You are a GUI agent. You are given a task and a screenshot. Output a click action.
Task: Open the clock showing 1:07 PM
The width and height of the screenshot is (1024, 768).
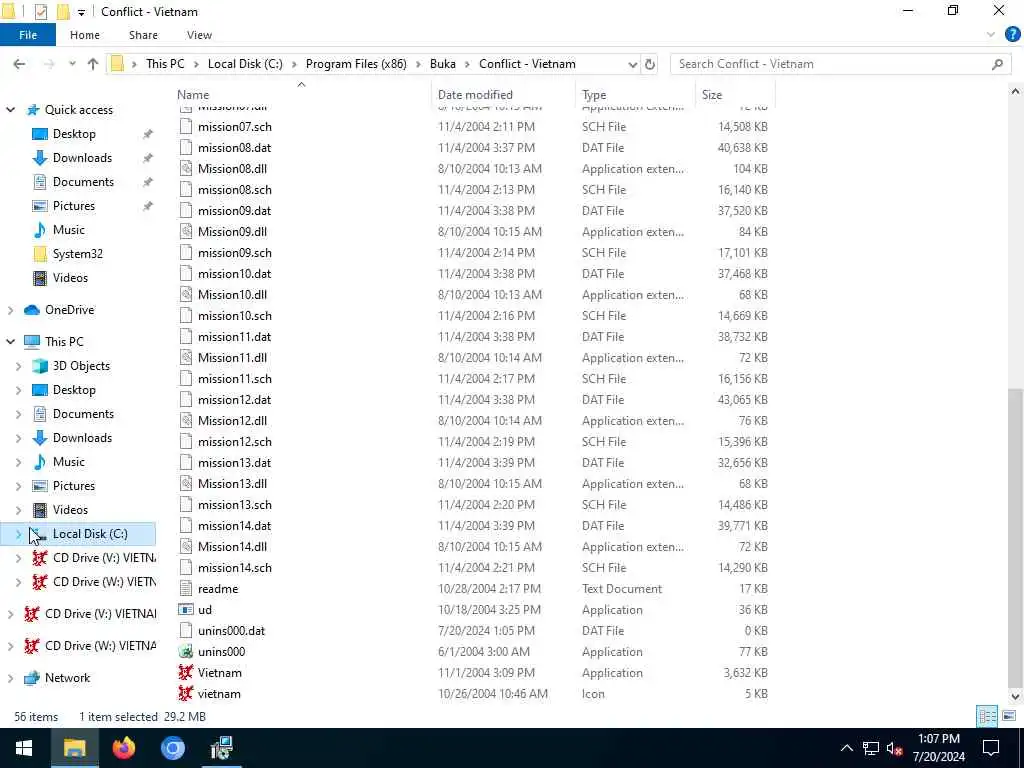[x=938, y=748]
